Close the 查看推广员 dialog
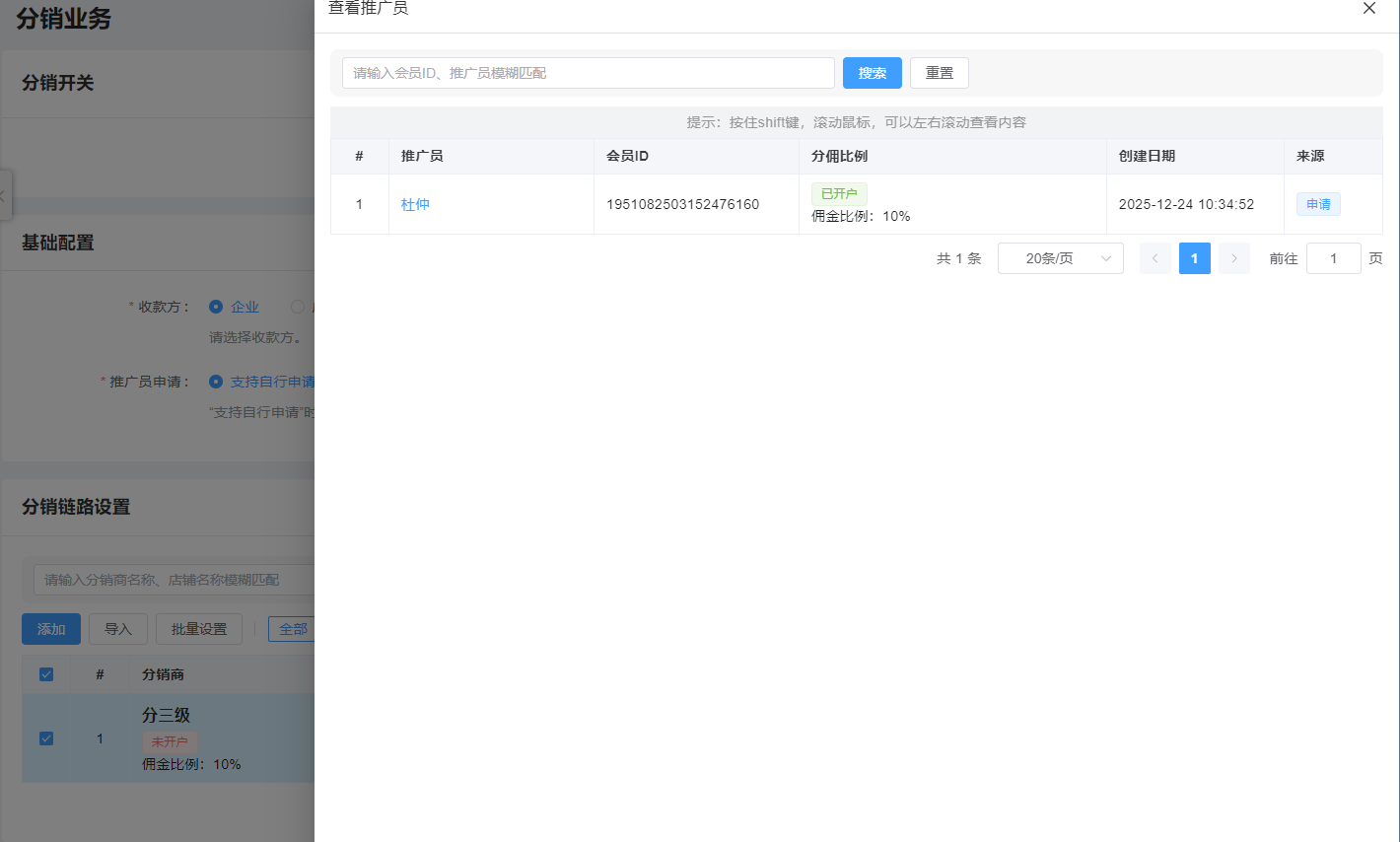 tap(1368, 8)
